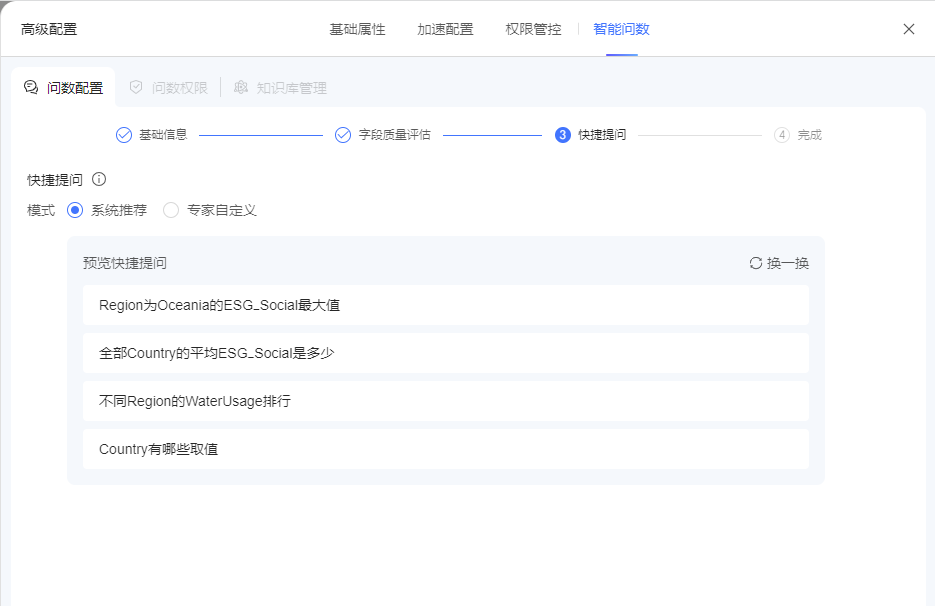Go to the 权限管控 tab
Screen dimensions: 935x606
pos(533,29)
